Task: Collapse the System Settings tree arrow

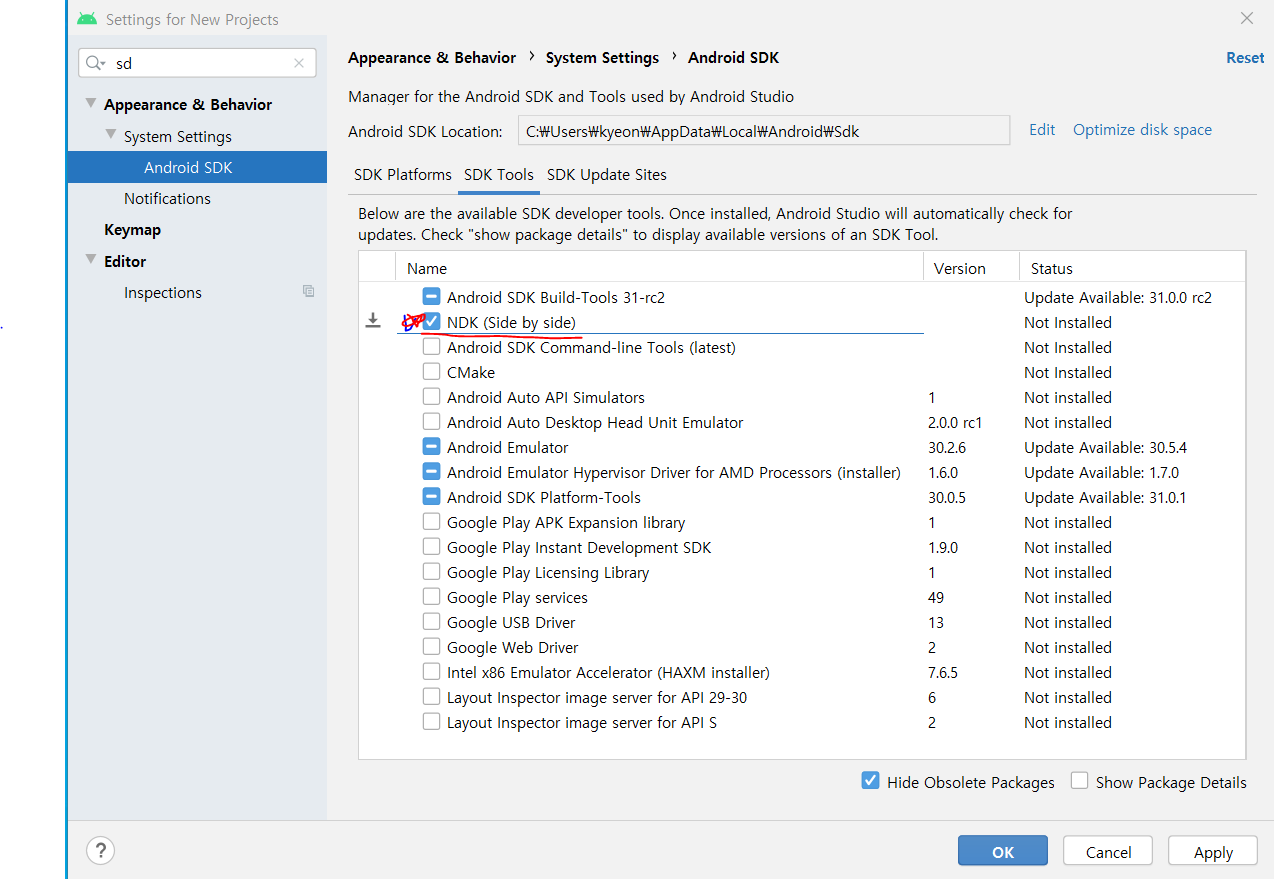Action: tap(112, 135)
